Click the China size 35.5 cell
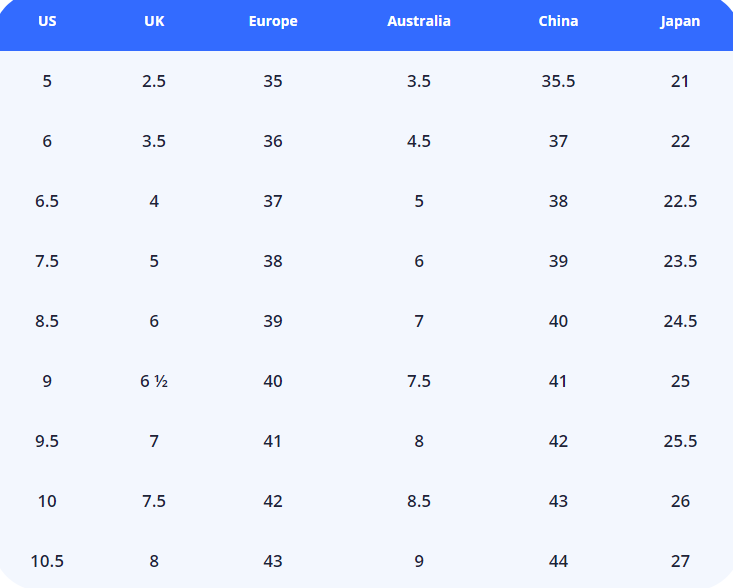Image resolution: width=733 pixels, height=588 pixels. click(558, 81)
